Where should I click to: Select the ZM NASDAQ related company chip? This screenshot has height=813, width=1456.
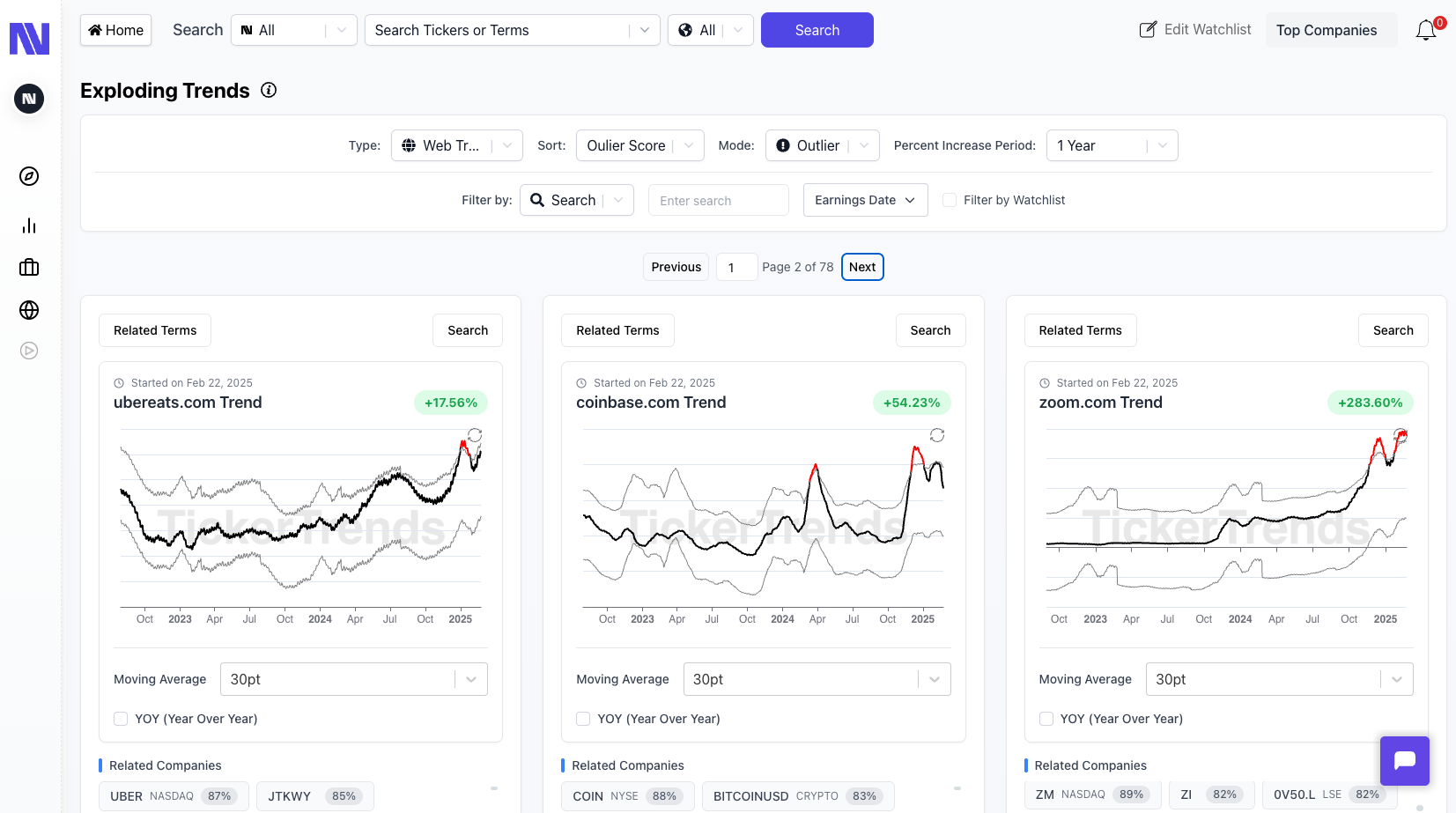tap(1092, 795)
